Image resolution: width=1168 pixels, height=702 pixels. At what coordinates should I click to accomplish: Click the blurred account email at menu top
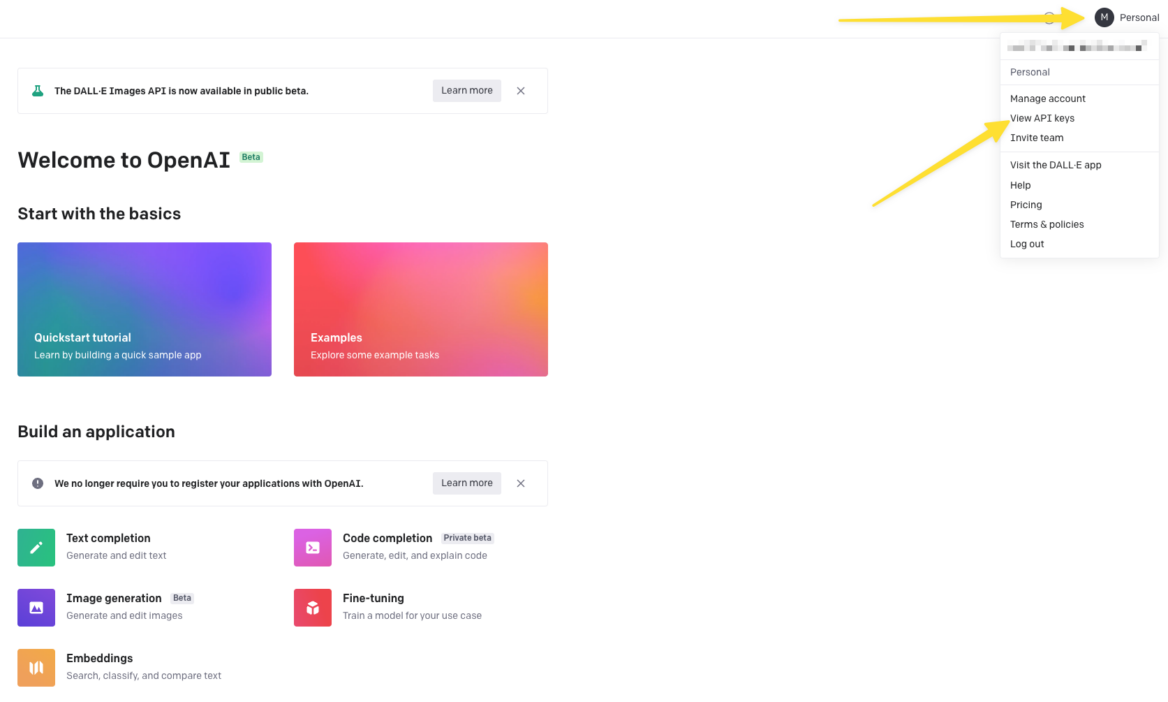tap(1076, 47)
